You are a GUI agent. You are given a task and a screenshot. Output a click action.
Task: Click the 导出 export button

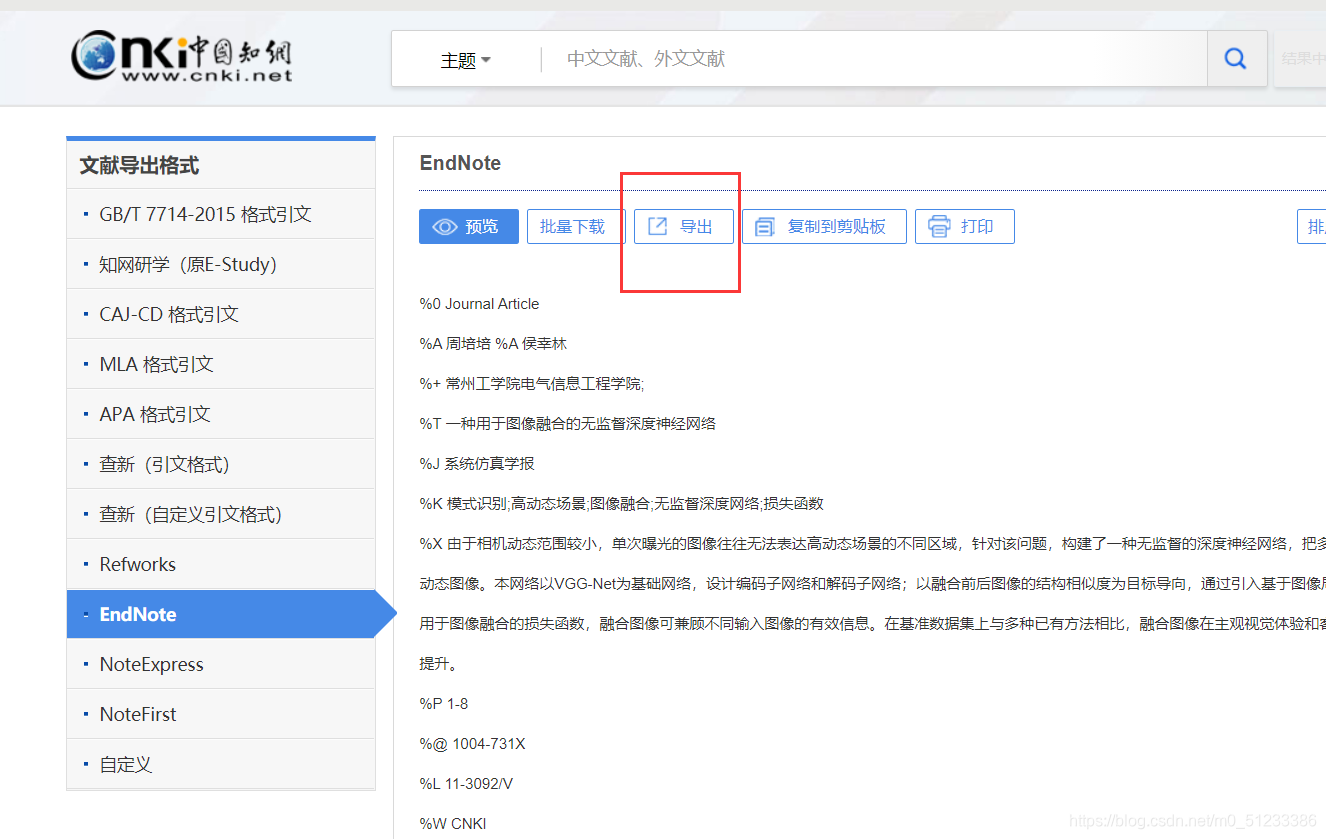(684, 227)
